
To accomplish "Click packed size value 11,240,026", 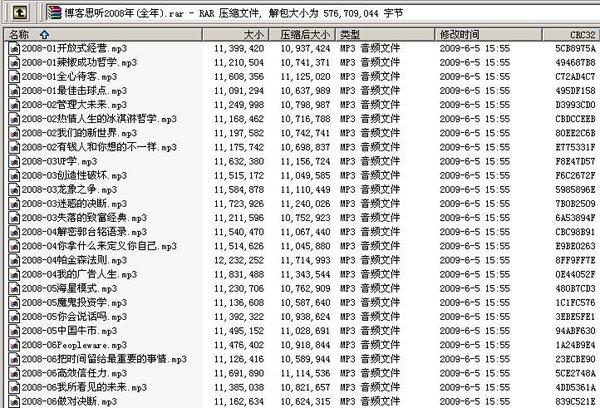I will coord(305,204).
